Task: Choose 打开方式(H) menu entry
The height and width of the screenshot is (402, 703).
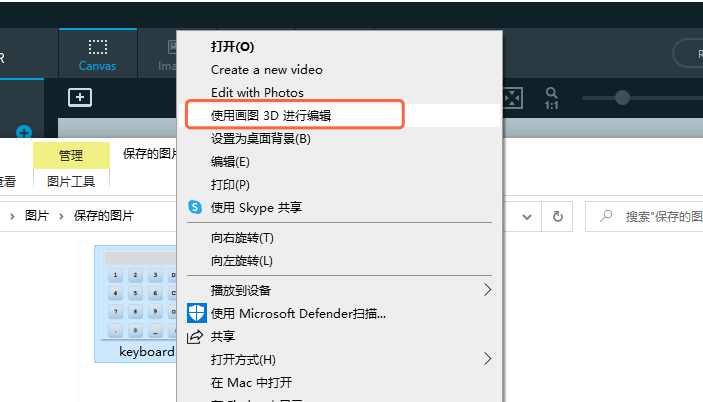Action: [x=243, y=359]
